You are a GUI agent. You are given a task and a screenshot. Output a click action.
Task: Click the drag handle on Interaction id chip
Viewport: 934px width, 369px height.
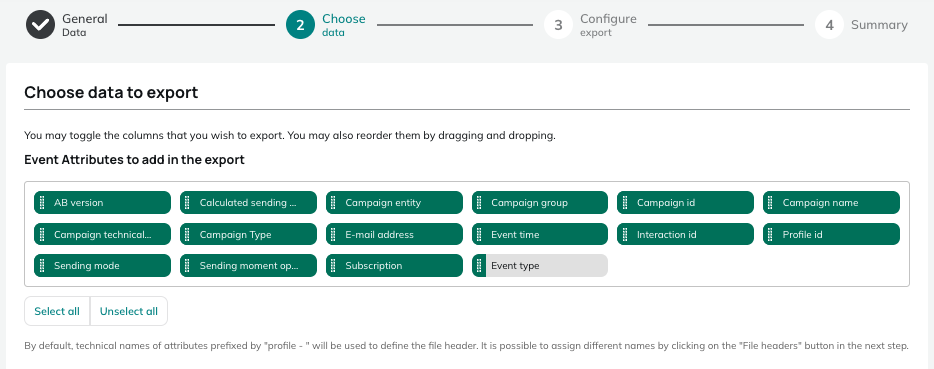[x=625, y=234]
